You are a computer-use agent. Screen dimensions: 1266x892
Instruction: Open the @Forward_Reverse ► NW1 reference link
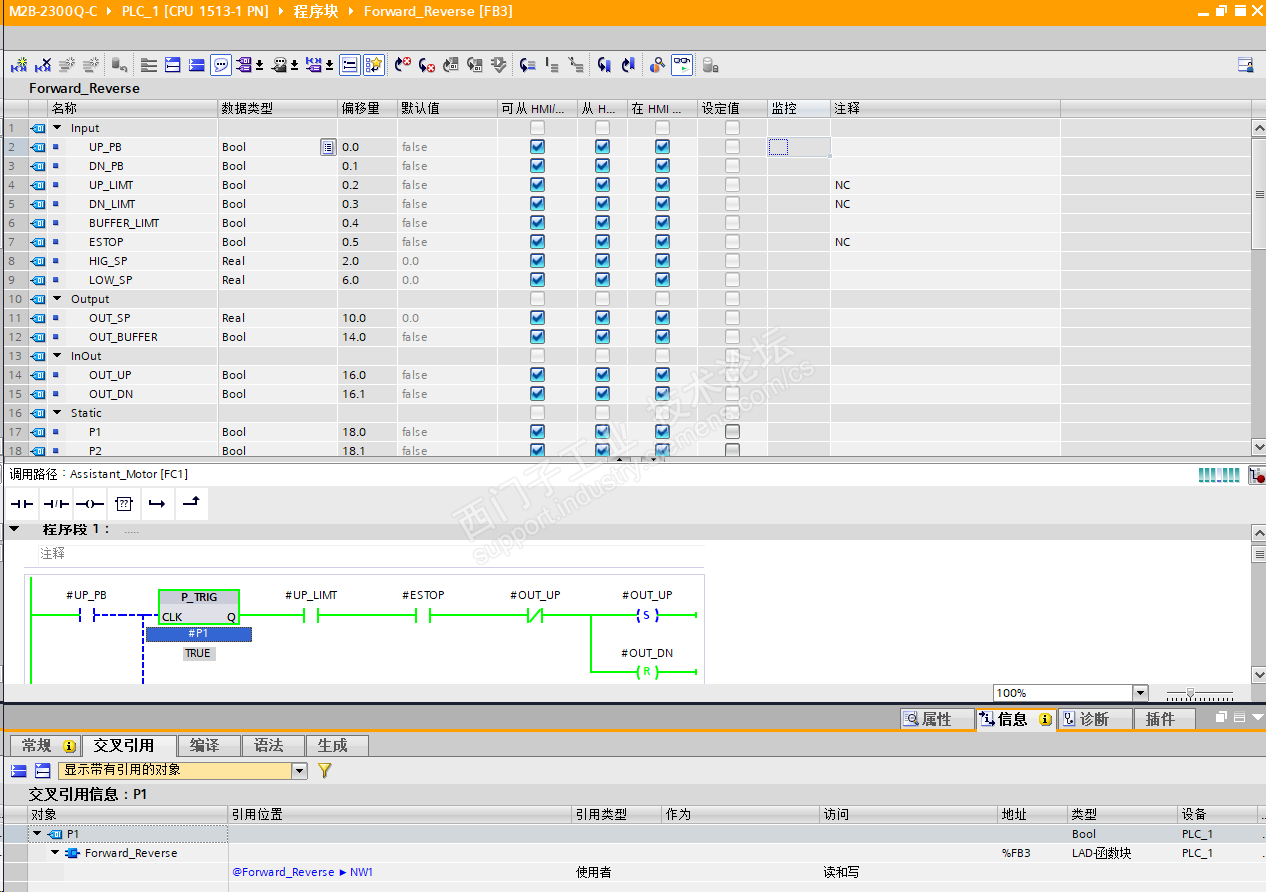[302, 872]
